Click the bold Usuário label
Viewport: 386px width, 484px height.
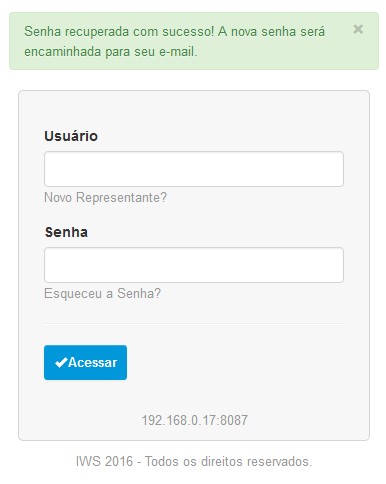[x=71, y=136]
